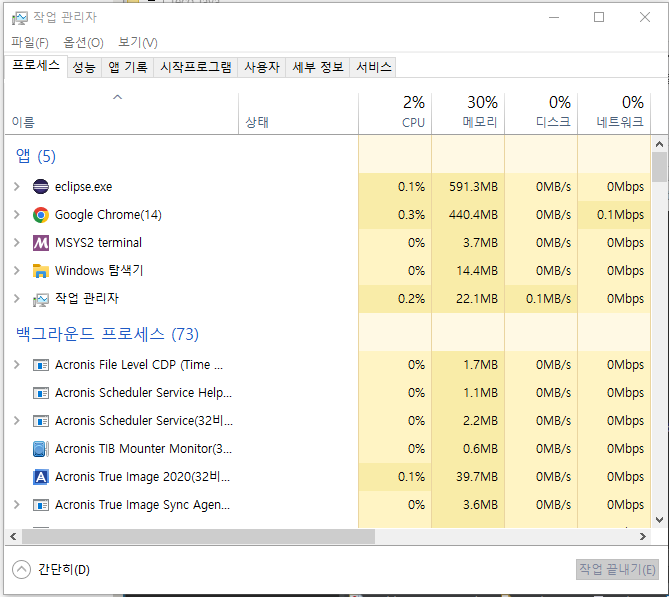Click Acronis True Image 2020 icon

point(41,477)
